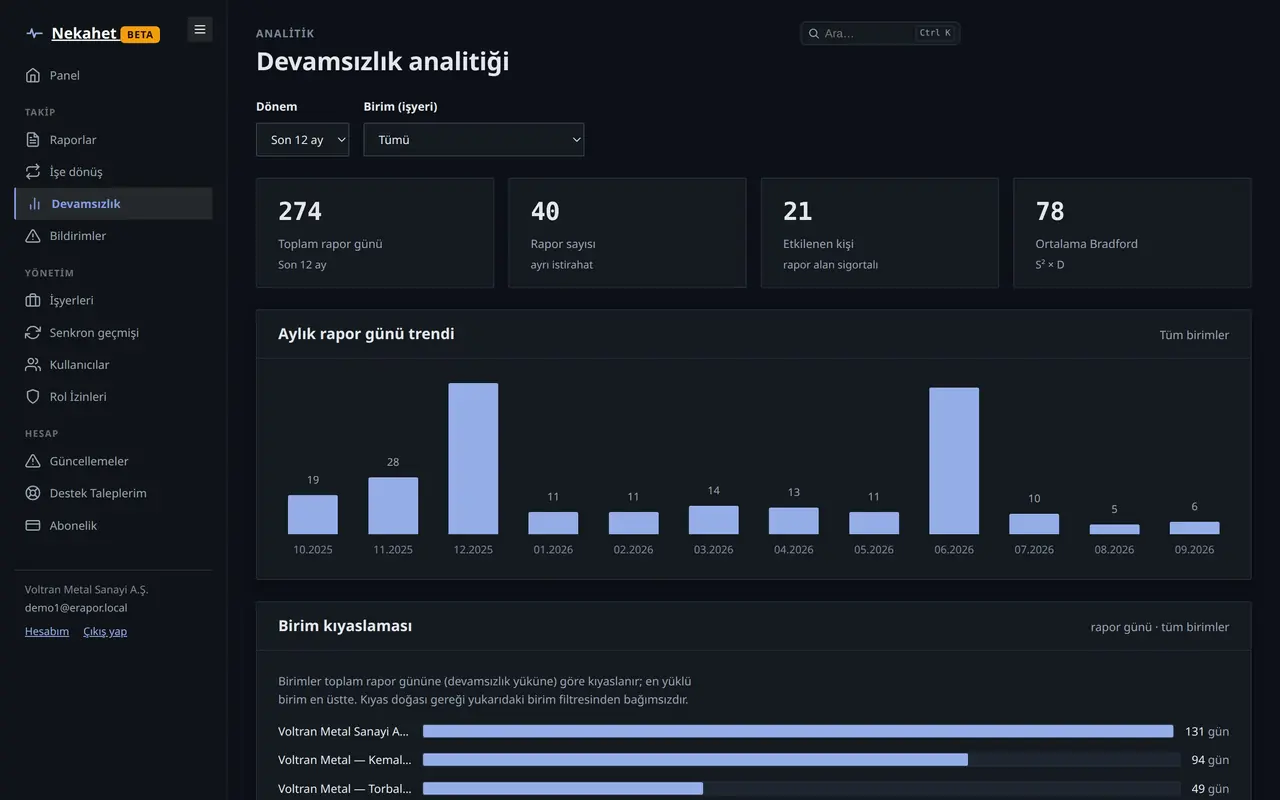Click the İşyerleri briefcase icon
The width and height of the screenshot is (1280, 800).
33,300
